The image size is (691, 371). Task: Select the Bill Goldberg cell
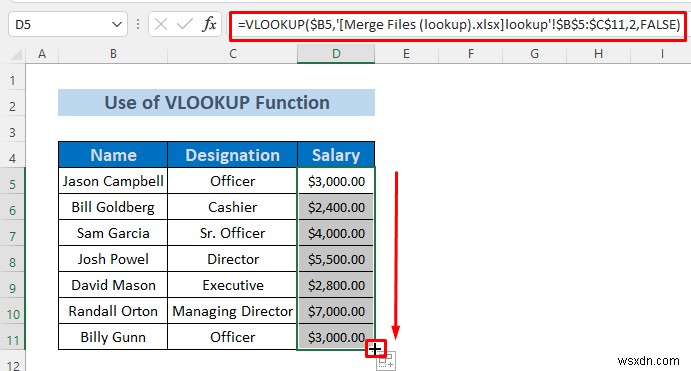[113, 207]
